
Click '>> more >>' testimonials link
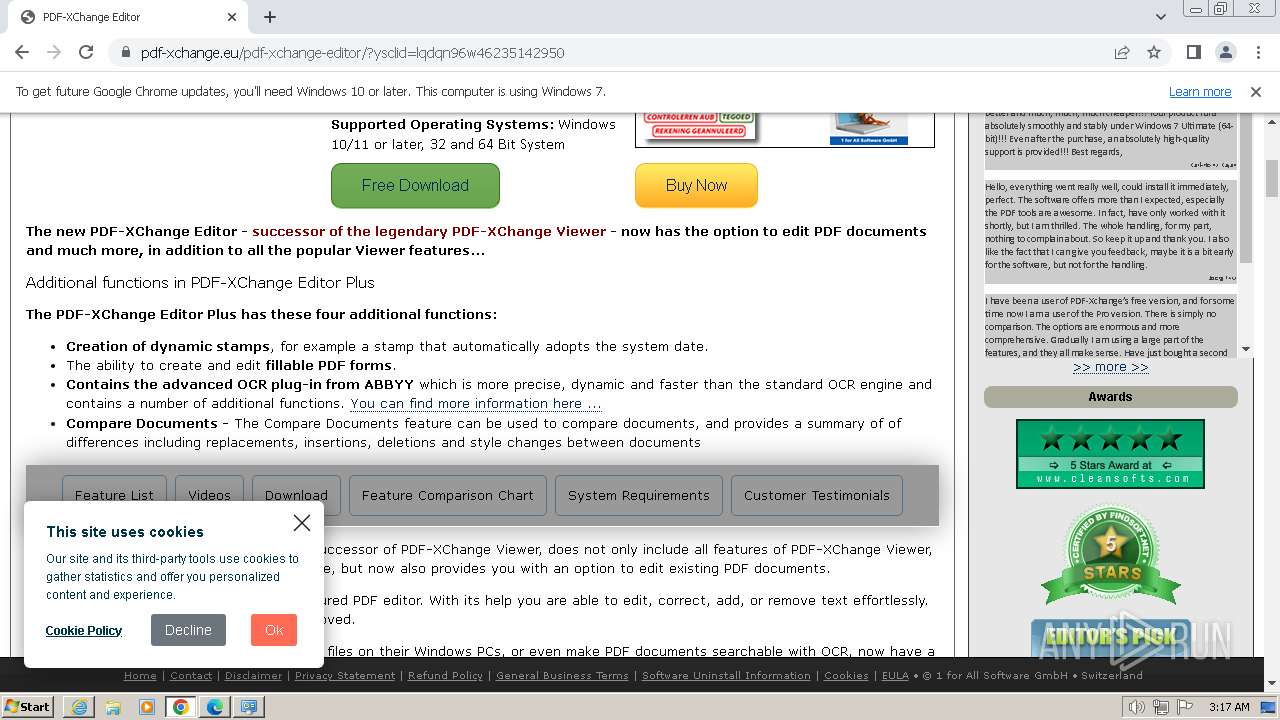pyautogui.click(x=1111, y=367)
